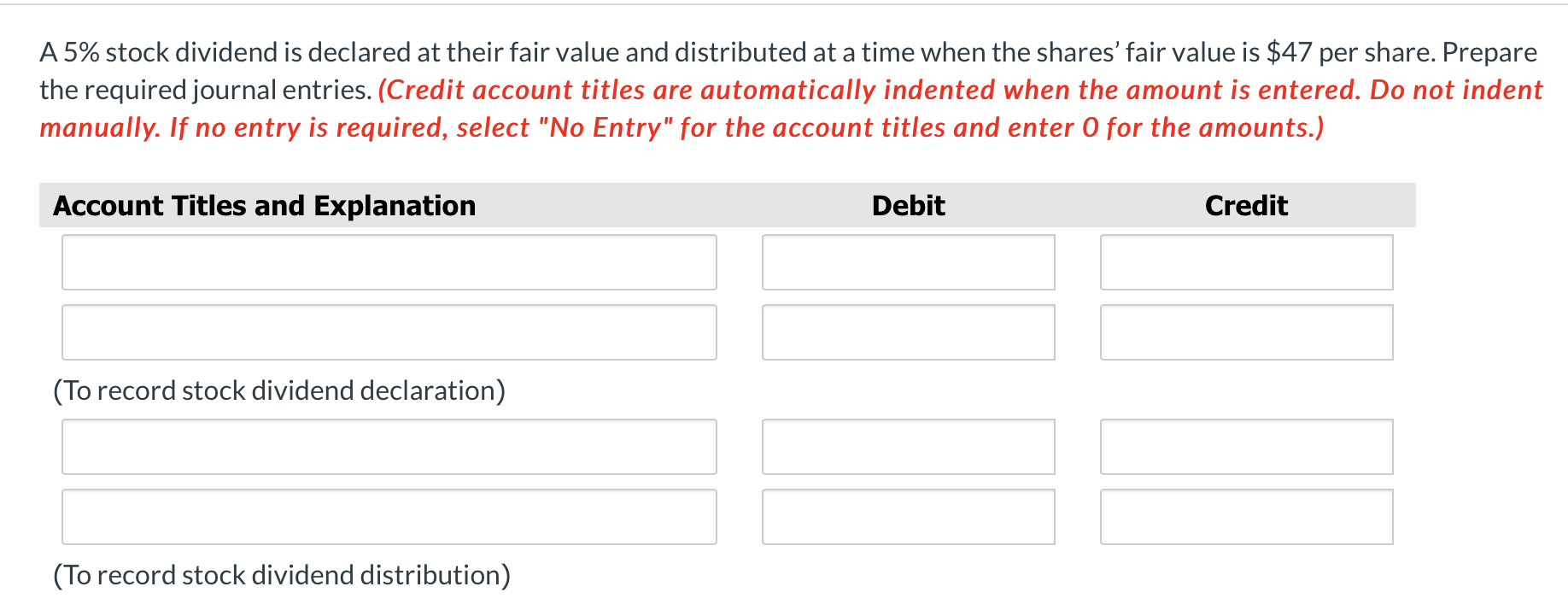Click the first Credit amount field

tap(1246, 262)
